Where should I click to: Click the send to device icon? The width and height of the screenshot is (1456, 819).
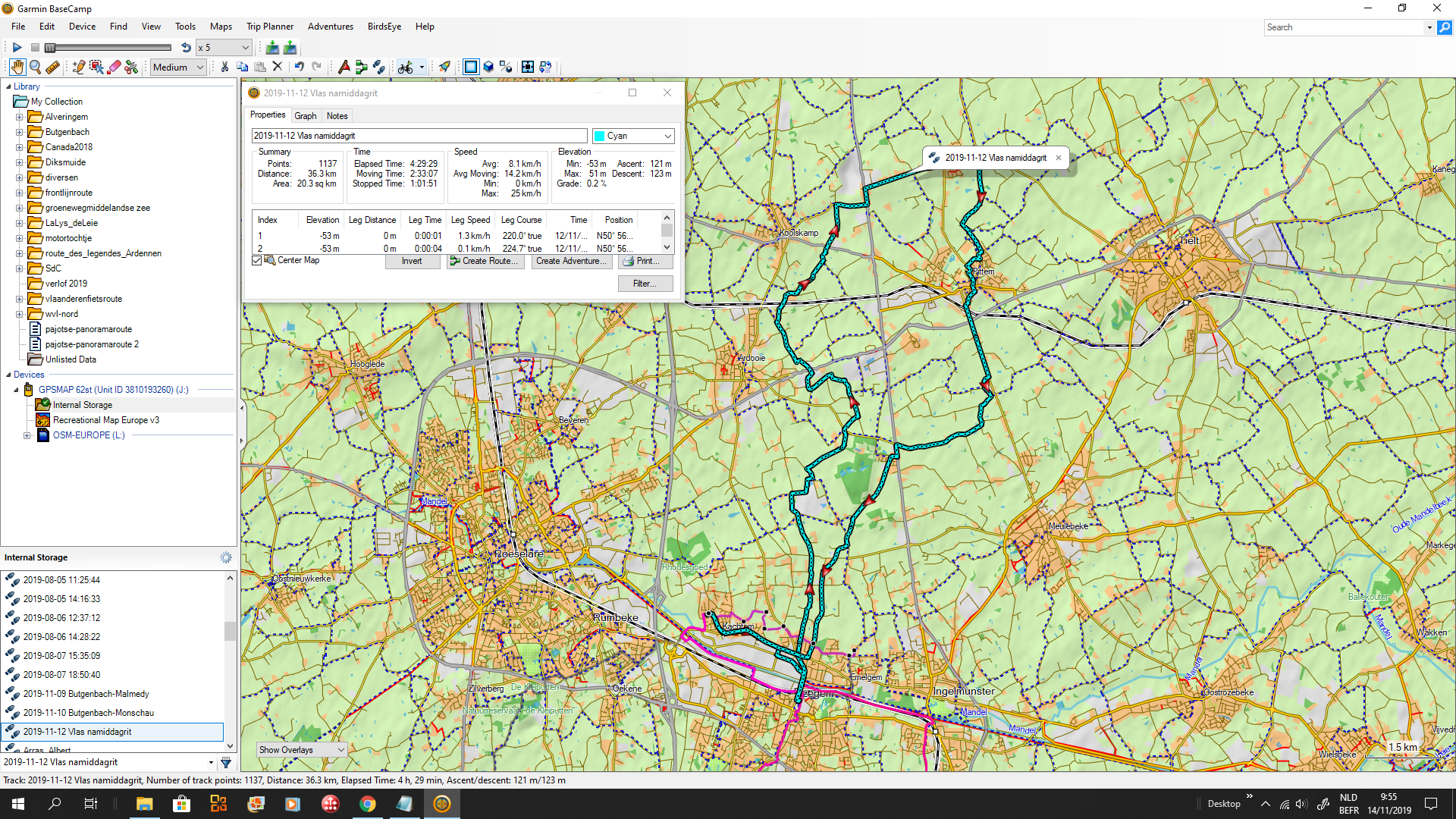tap(272, 47)
